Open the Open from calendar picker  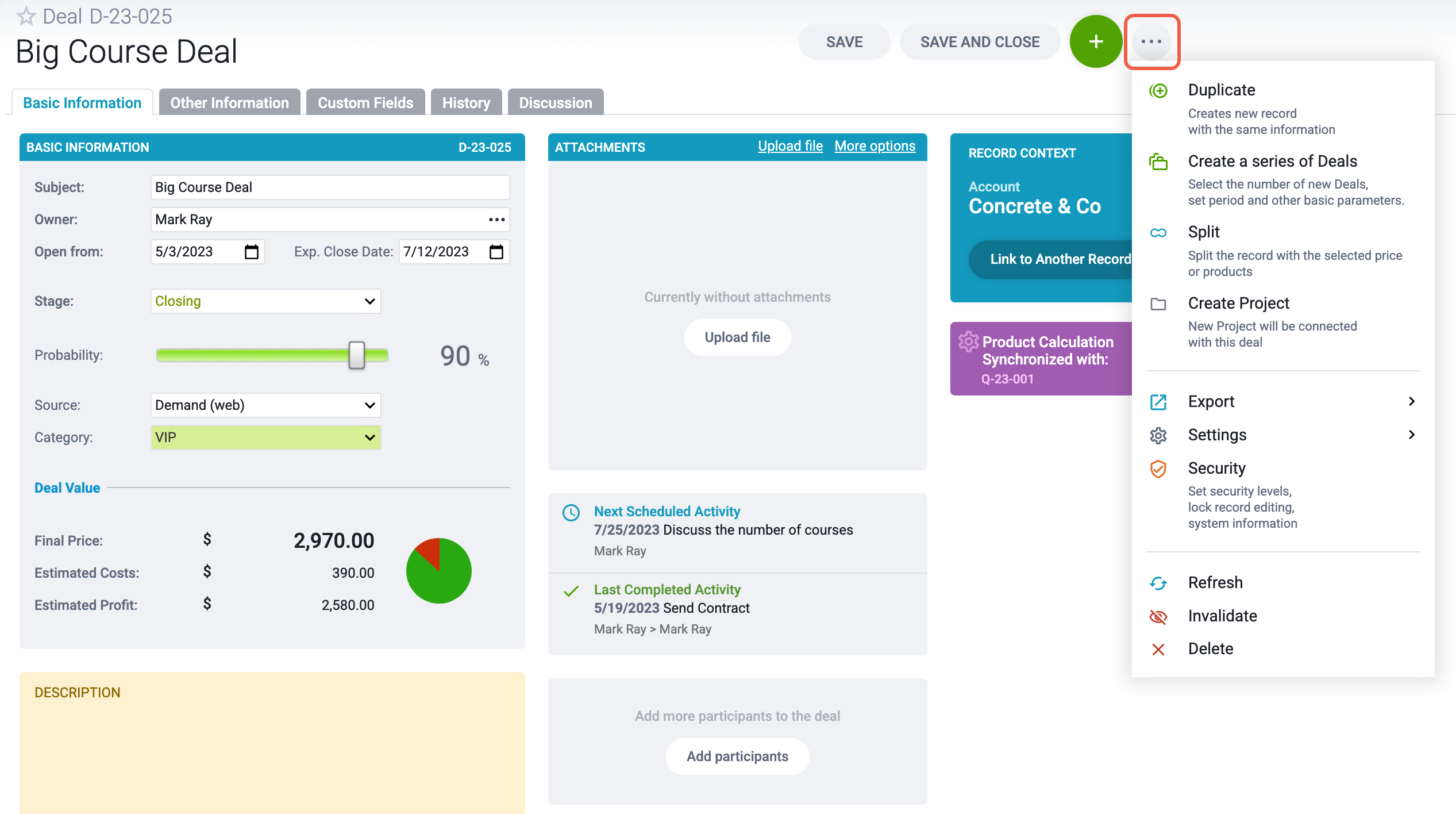tap(252, 252)
